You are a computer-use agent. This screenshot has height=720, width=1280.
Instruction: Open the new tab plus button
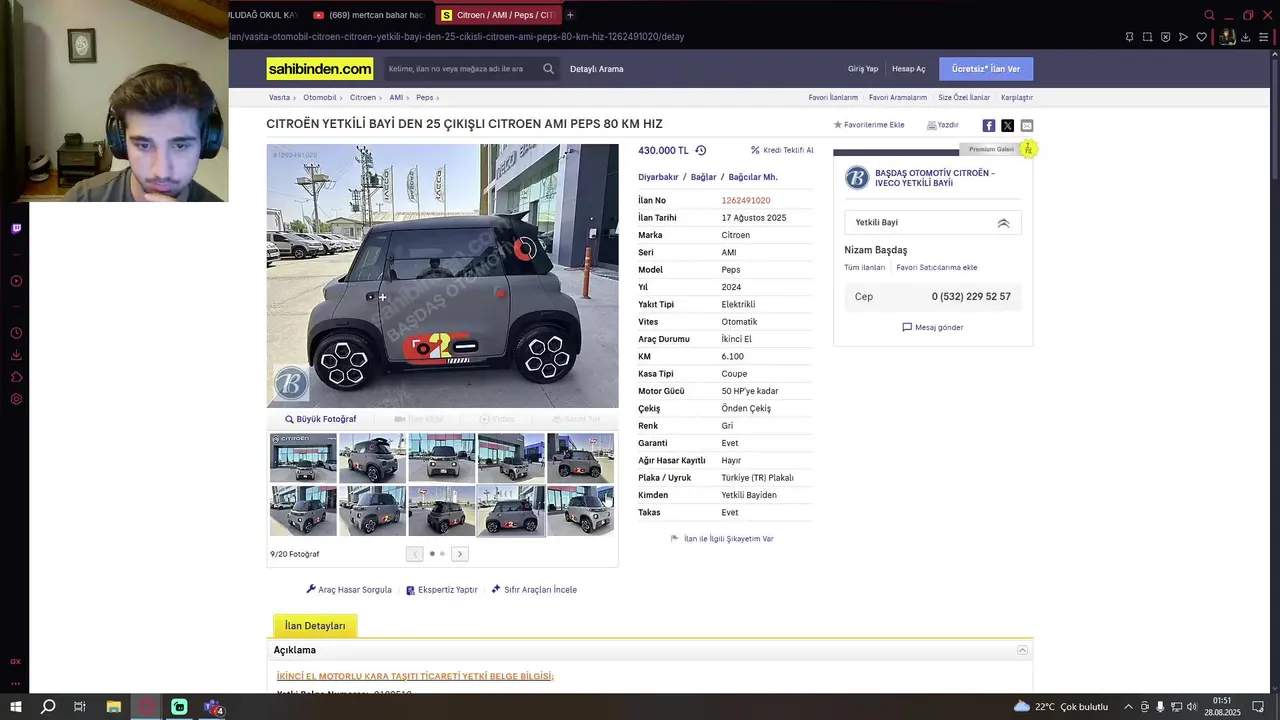tap(570, 15)
